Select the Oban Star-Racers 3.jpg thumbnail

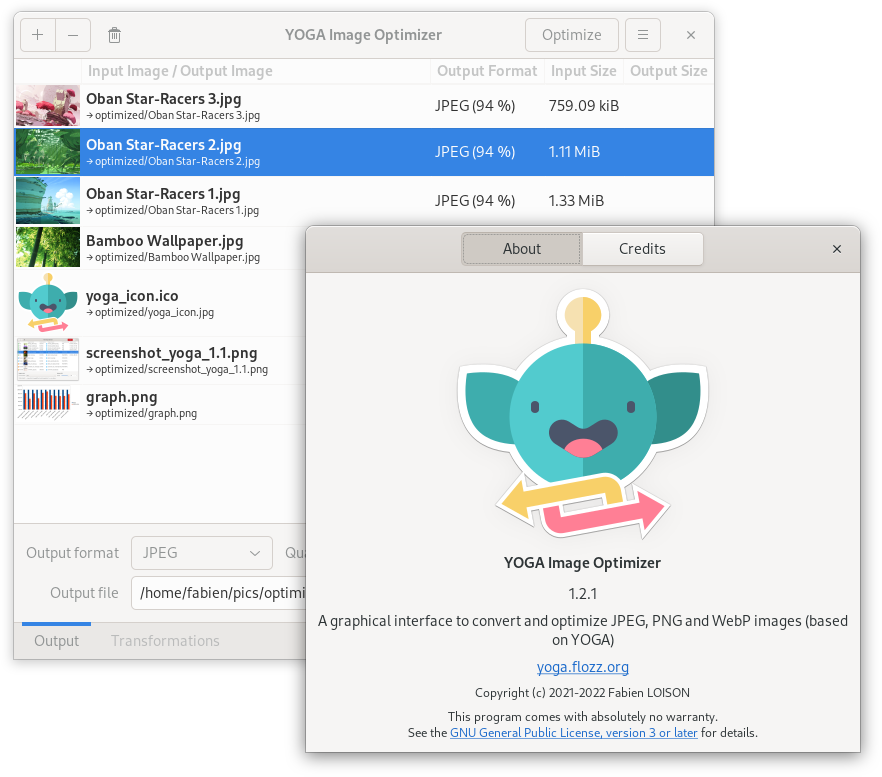(x=47, y=105)
